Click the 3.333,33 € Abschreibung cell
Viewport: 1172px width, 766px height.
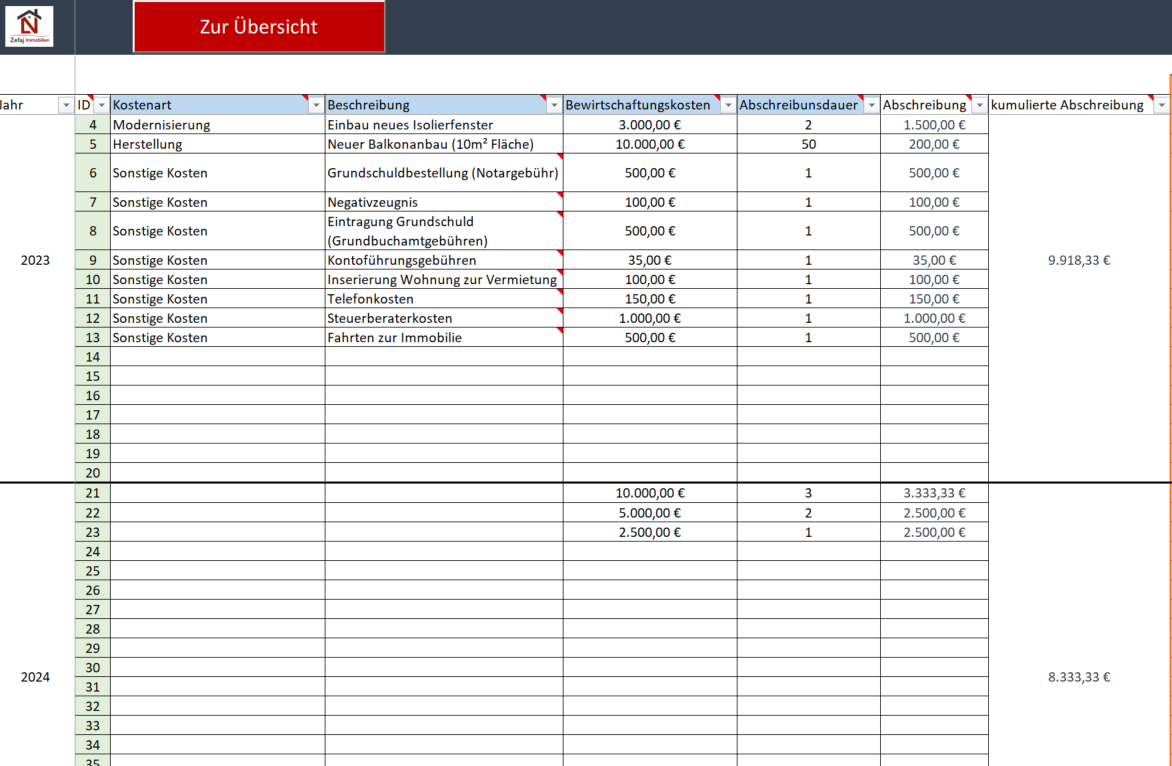click(933, 493)
